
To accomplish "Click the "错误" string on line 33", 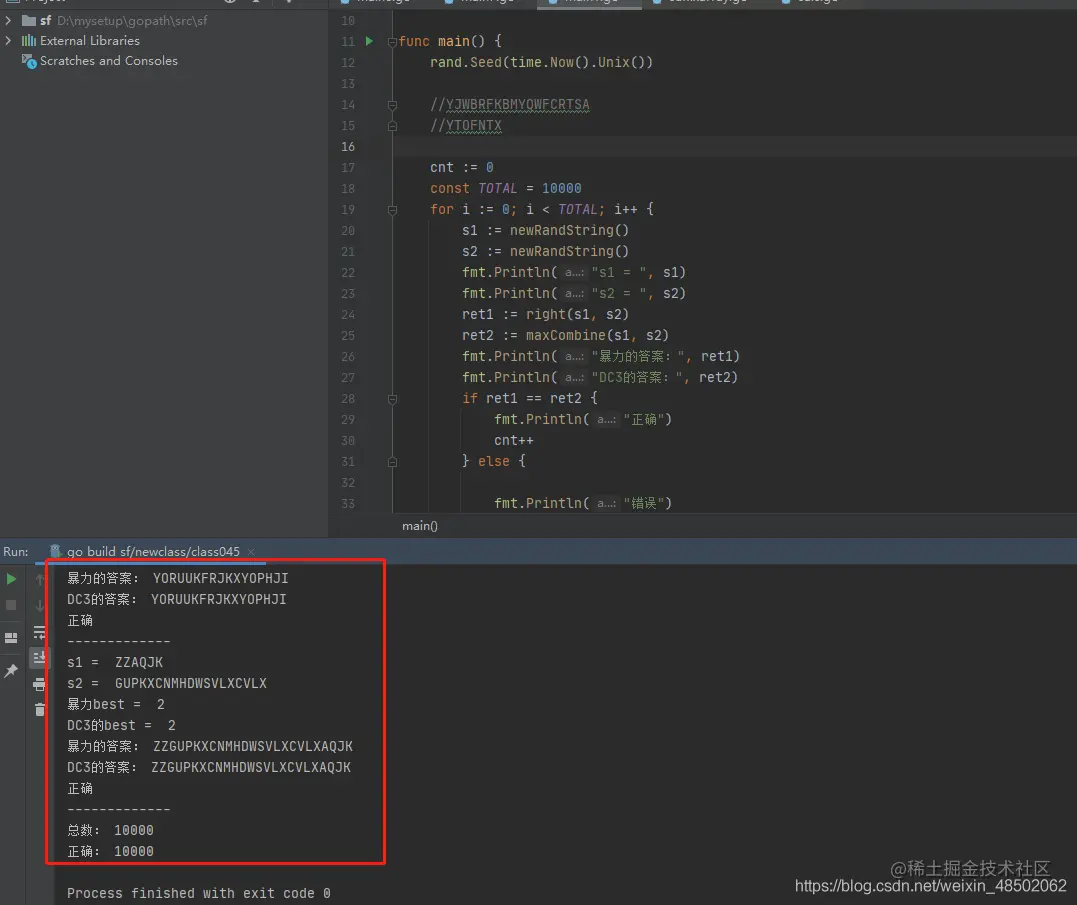I will click(x=644, y=503).
